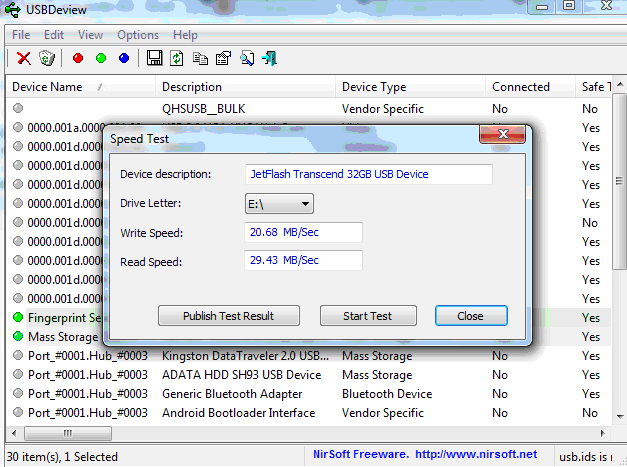This screenshot has height=467, width=627.
Task: Click the find magnifier toolbar icon
Action: [246, 59]
